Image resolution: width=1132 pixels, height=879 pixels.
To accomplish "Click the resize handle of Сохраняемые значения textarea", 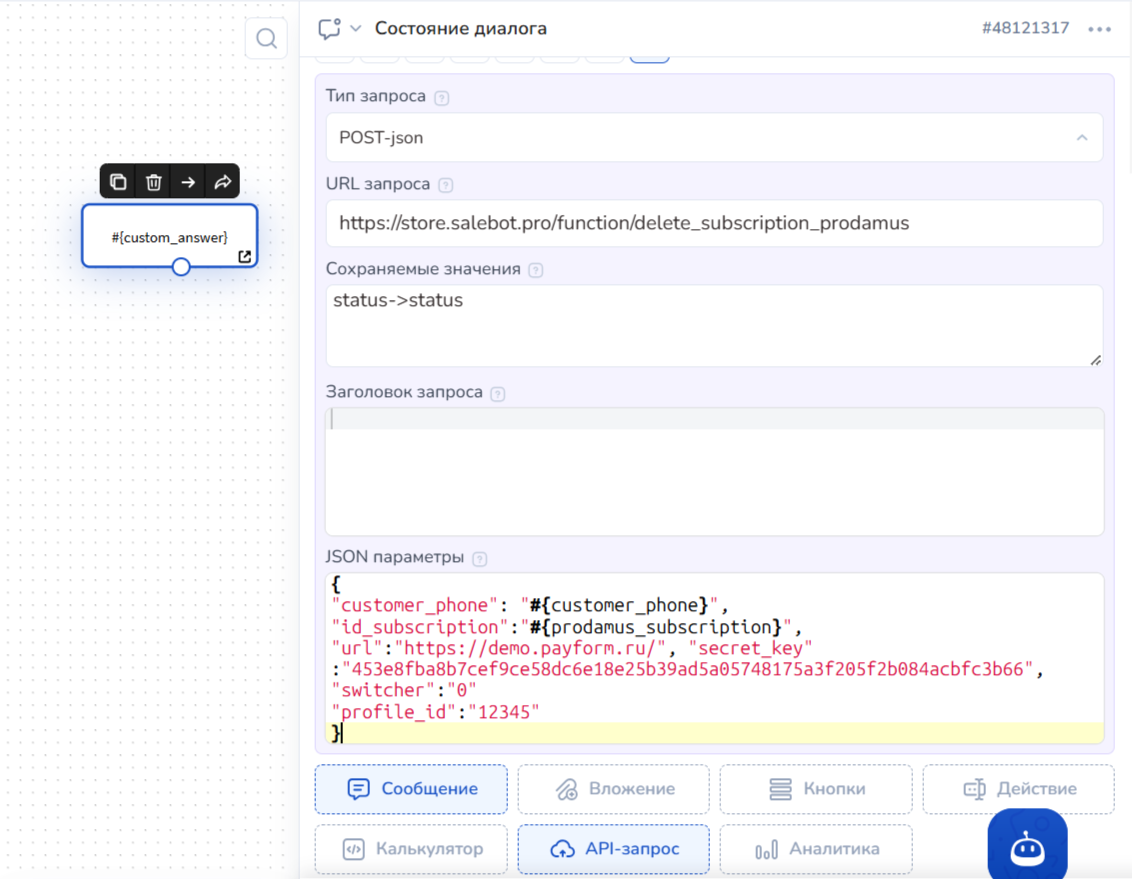I will [x=1095, y=359].
